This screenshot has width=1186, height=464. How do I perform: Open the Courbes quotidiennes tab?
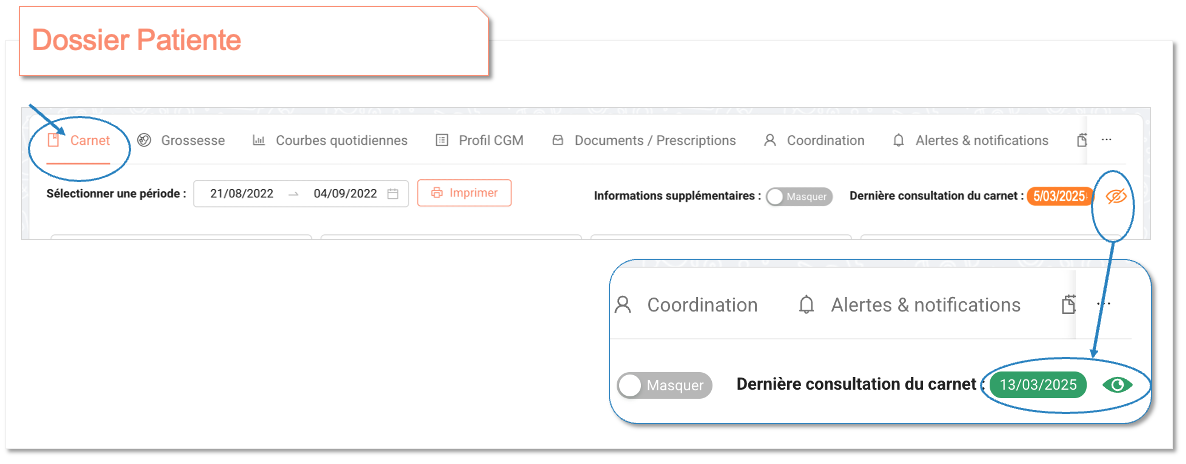(x=330, y=140)
